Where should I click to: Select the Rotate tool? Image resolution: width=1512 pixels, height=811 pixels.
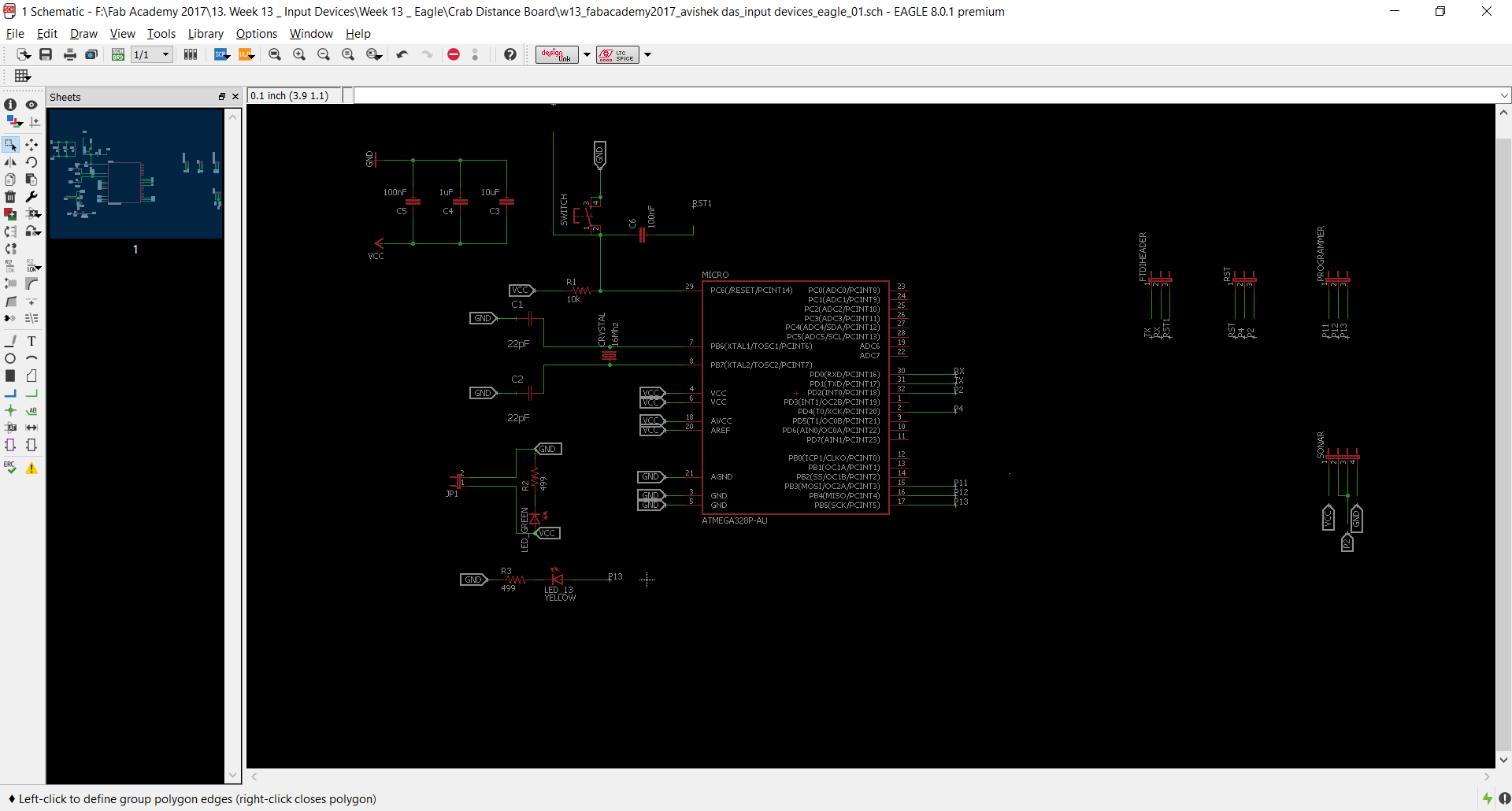pyautogui.click(x=31, y=162)
